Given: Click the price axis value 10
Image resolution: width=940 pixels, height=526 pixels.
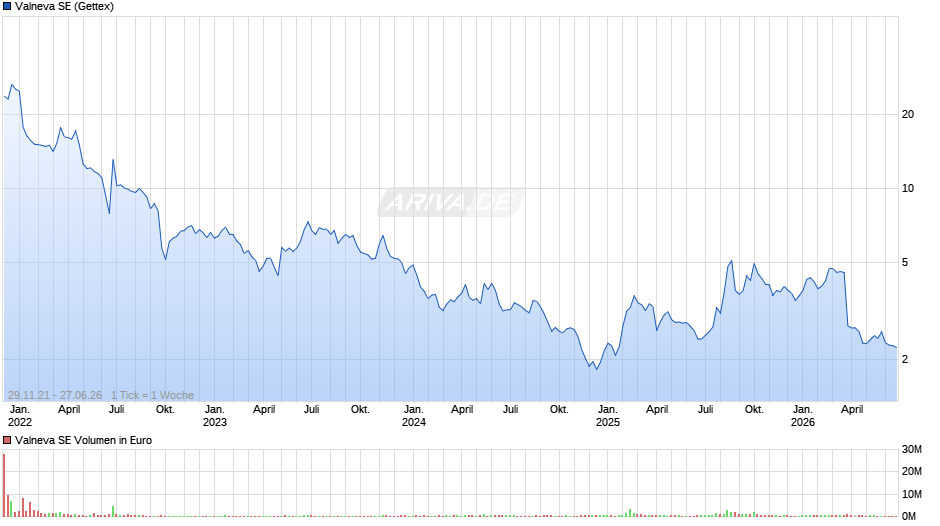Looking at the screenshot, I should [x=908, y=188].
